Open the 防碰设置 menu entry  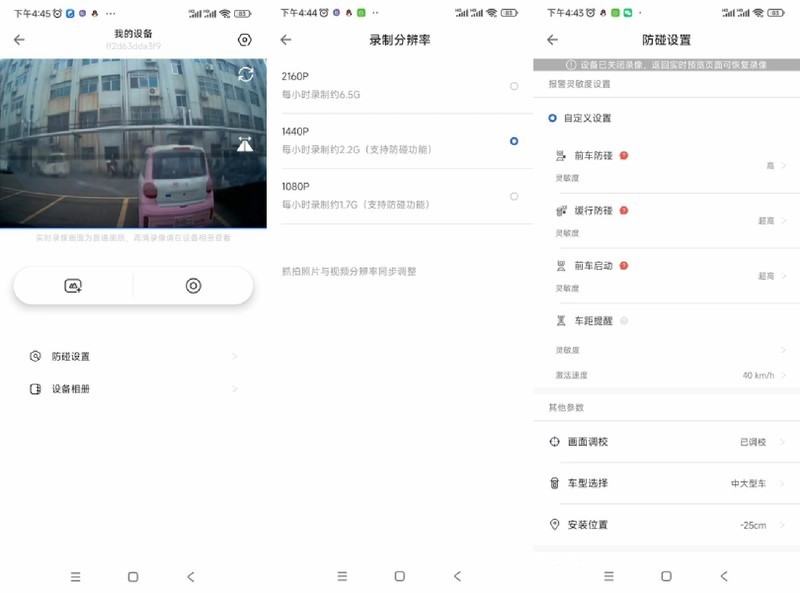click(x=130, y=356)
